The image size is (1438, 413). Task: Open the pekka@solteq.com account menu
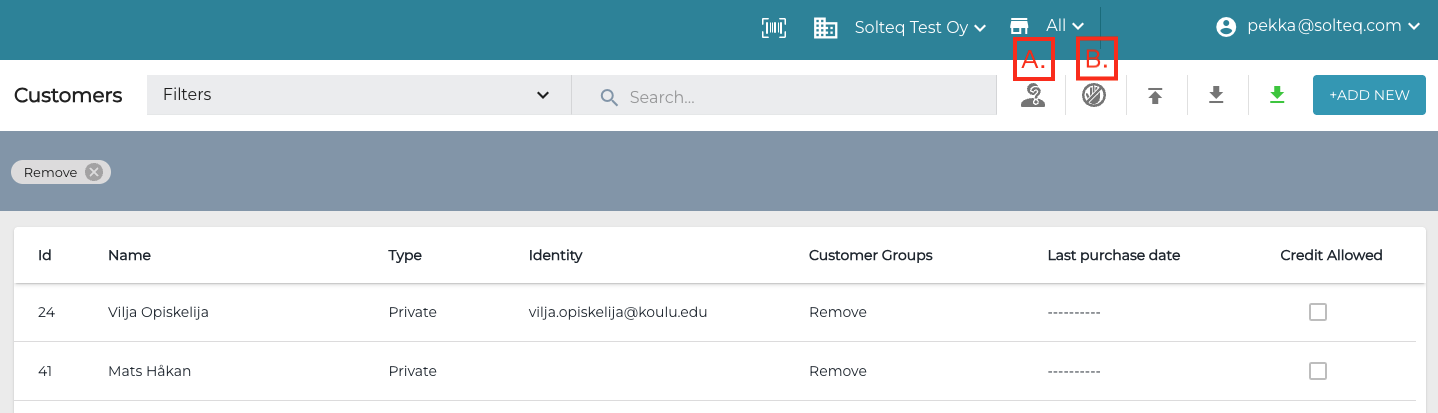(x=1333, y=27)
